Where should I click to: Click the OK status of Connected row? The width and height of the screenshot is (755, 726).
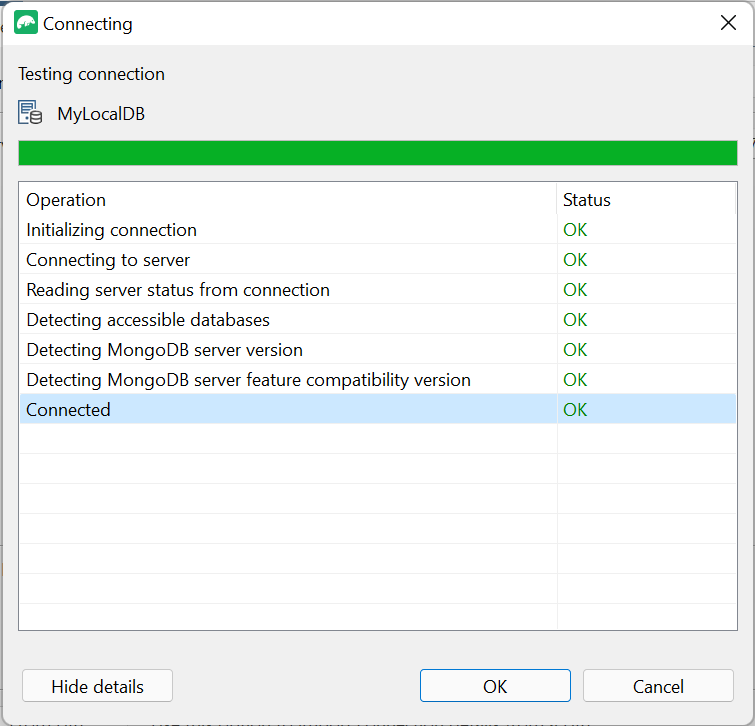tap(575, 410)
